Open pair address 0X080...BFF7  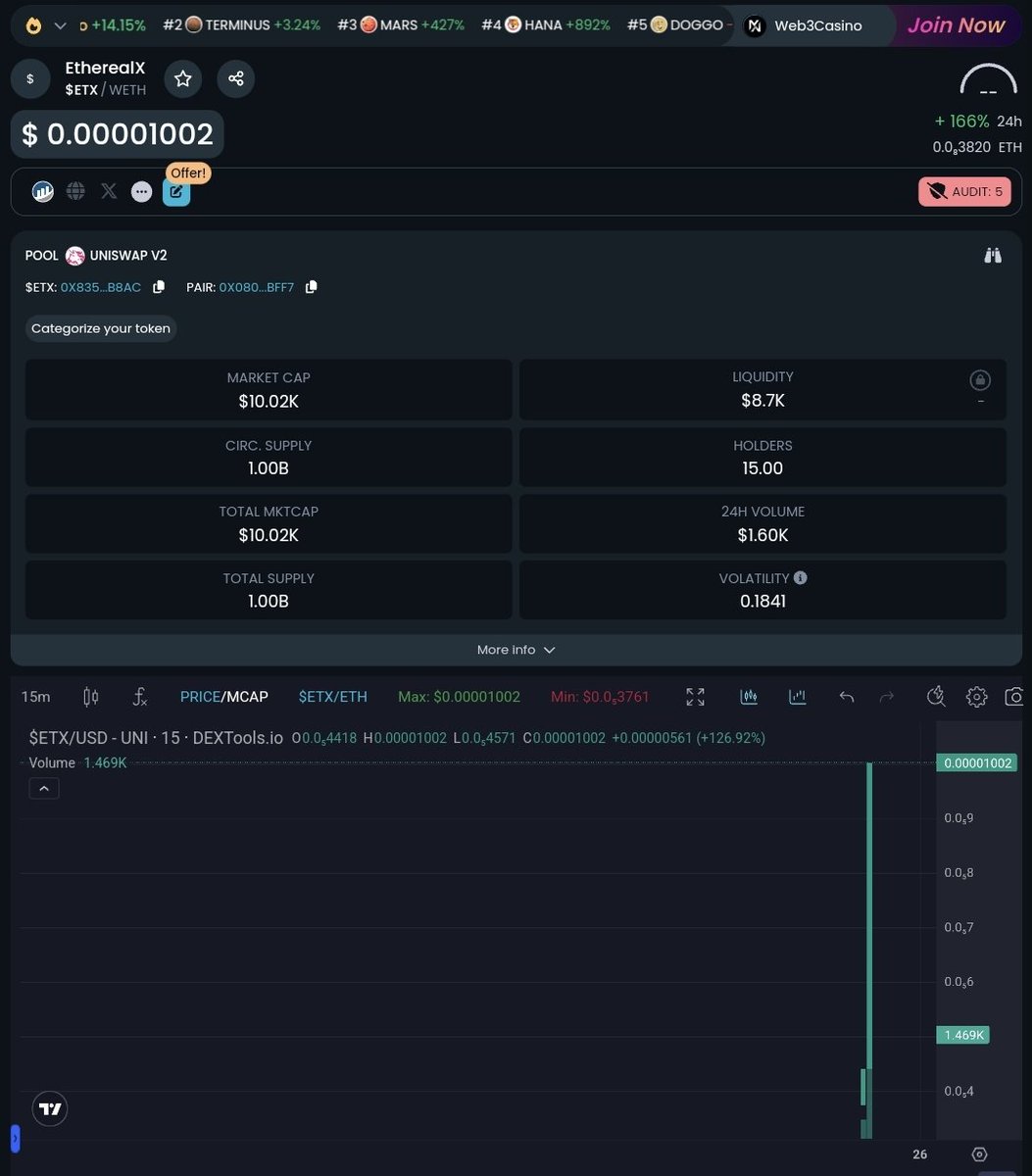click(257, 287)
